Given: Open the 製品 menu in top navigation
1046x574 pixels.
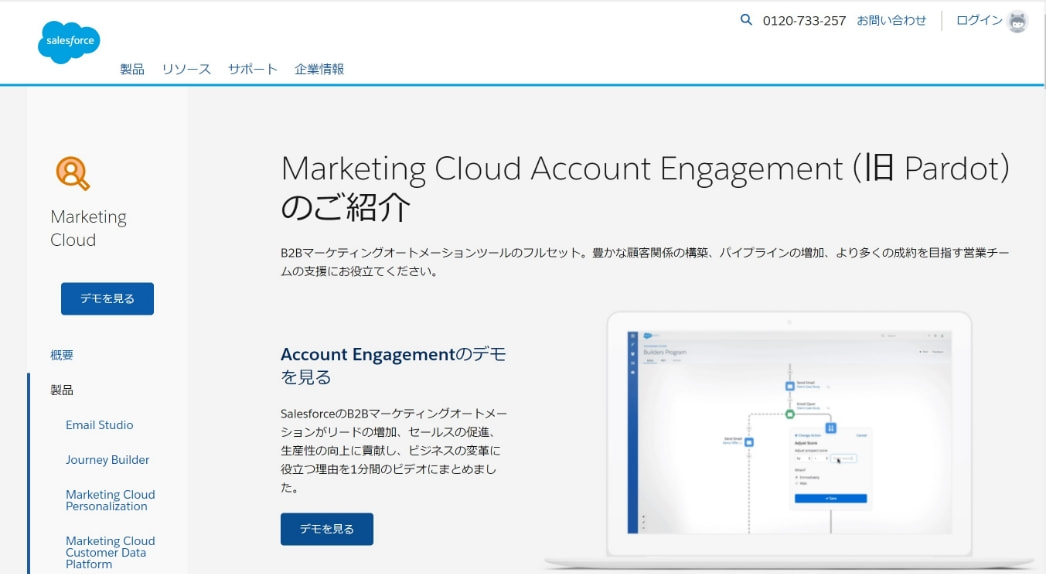Looking at the screenshot, I should [132, 69].
